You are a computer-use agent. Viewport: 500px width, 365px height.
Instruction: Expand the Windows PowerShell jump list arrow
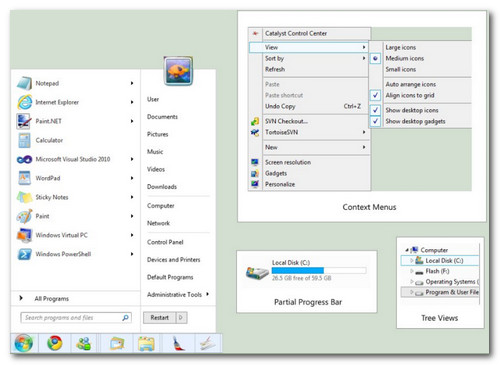132,254
